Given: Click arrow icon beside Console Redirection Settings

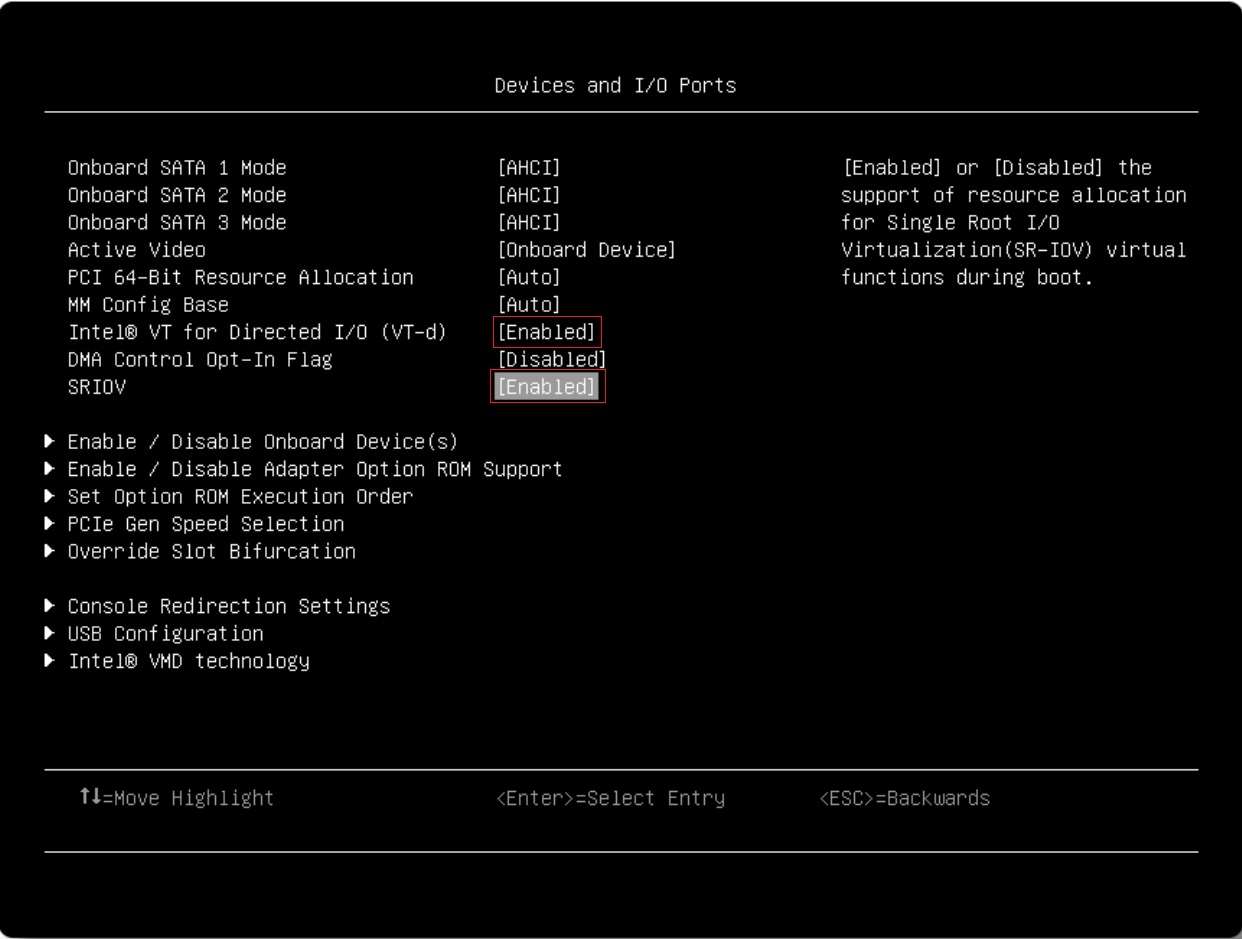Looking at the screenshot, I should (51, 607).
